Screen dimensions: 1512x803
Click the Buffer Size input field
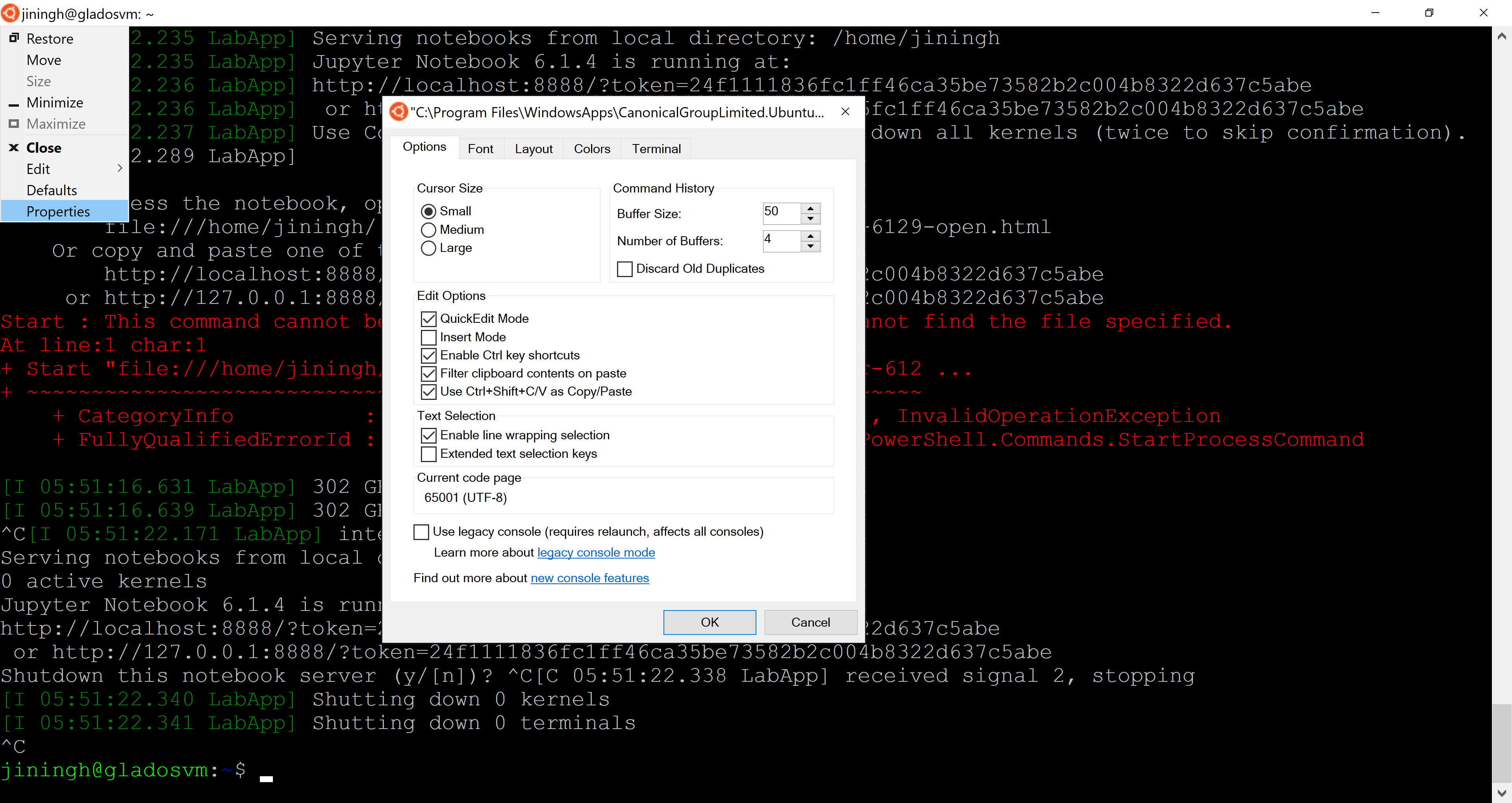pyautogui.click(x=782, y=214)
